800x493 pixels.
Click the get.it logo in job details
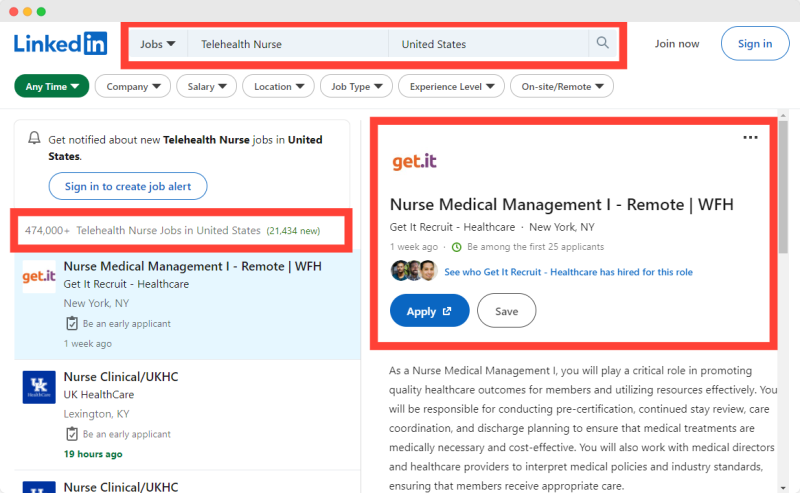pos(414,161)
